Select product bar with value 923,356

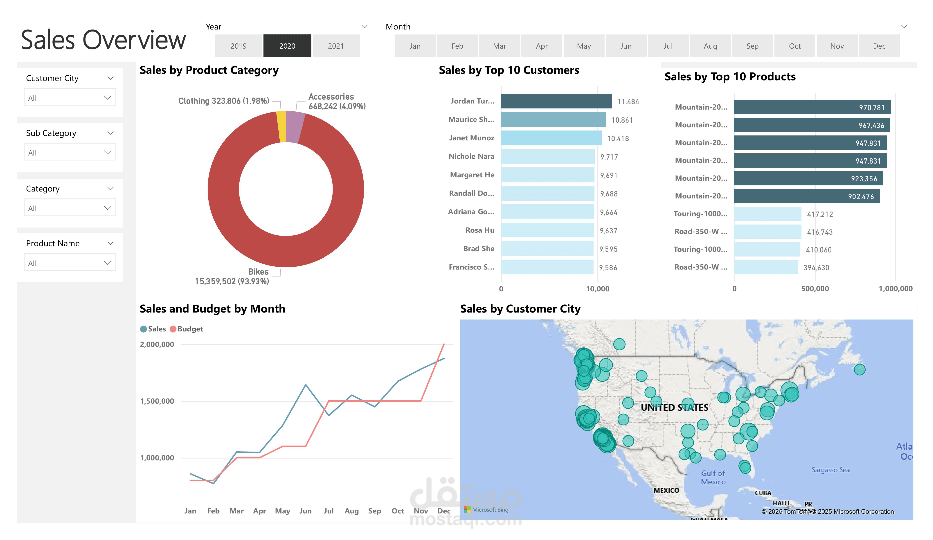[x=809, y=178]
